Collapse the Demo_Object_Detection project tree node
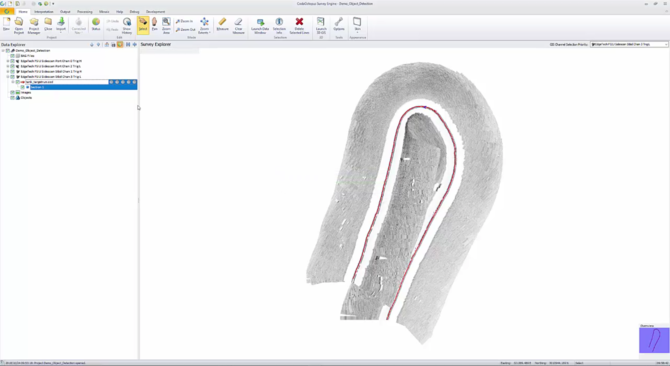670x366 pixels. [x=3, y=50]
